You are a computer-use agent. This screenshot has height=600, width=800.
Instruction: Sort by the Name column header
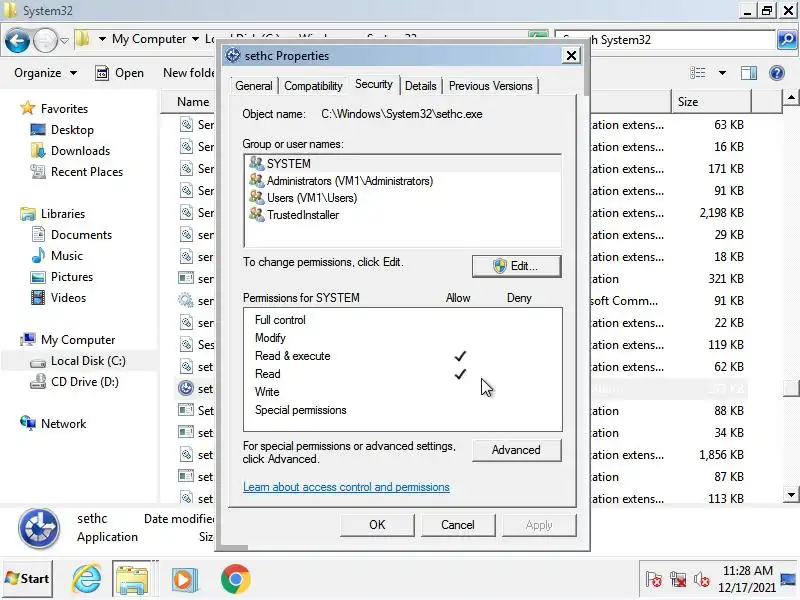coord(193,102)
